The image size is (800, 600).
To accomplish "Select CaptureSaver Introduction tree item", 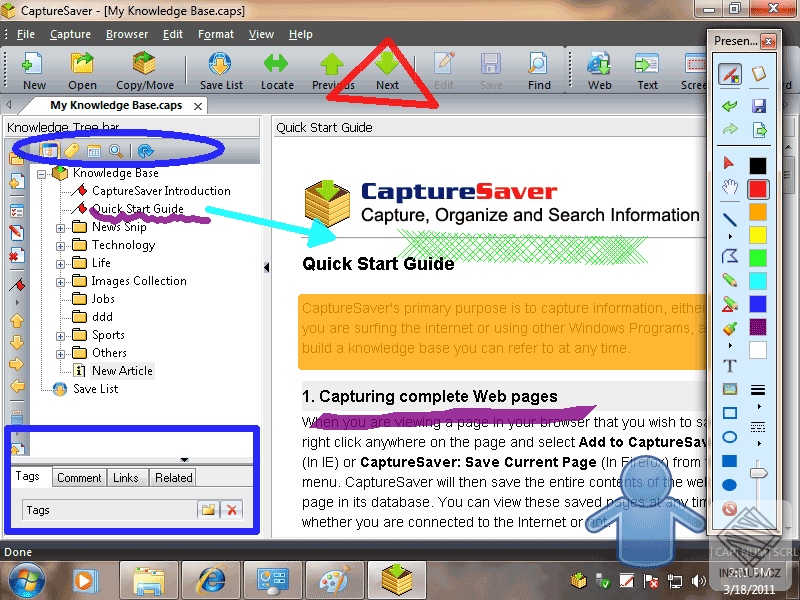I will click(x=161, y=191).
